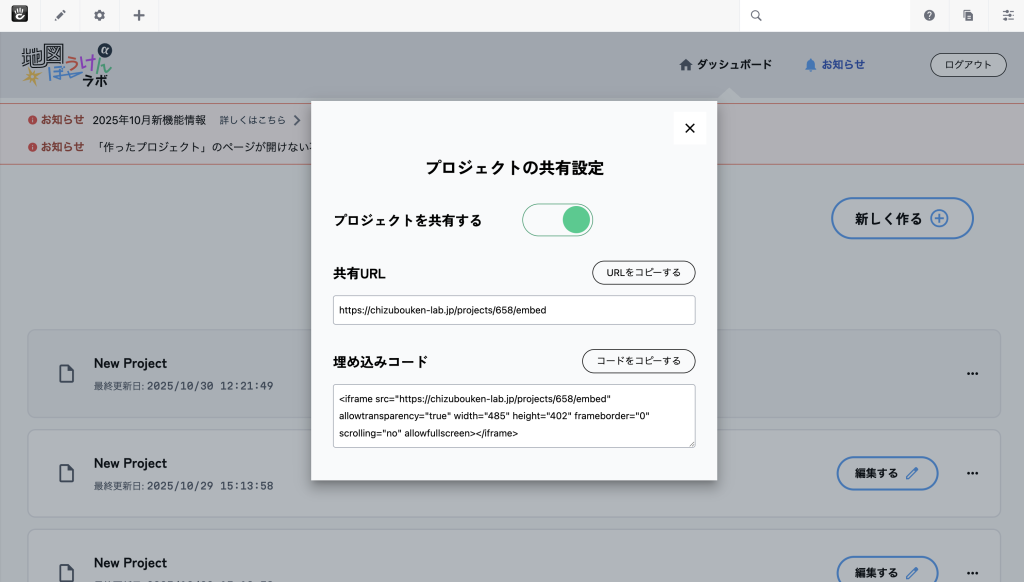Click the ログアウト button
Image resolution: width=1024 pixels, height=582 pixels.
click(968, 65)
